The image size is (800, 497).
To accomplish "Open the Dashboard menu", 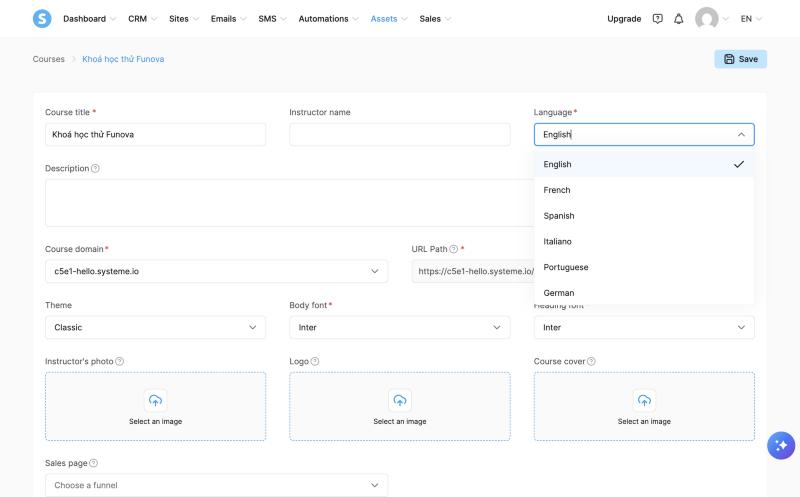I will pyautogui.click(x=90, y=19).
